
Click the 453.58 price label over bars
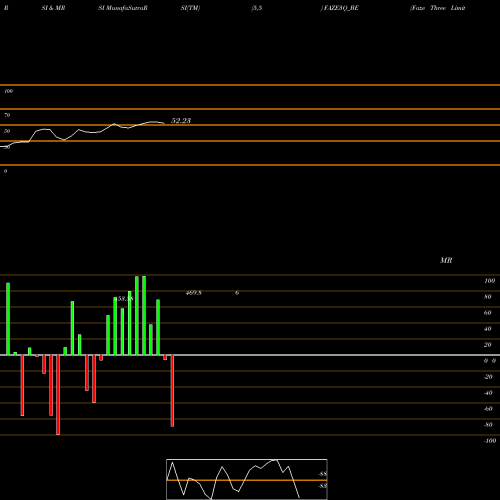[124, 298]
